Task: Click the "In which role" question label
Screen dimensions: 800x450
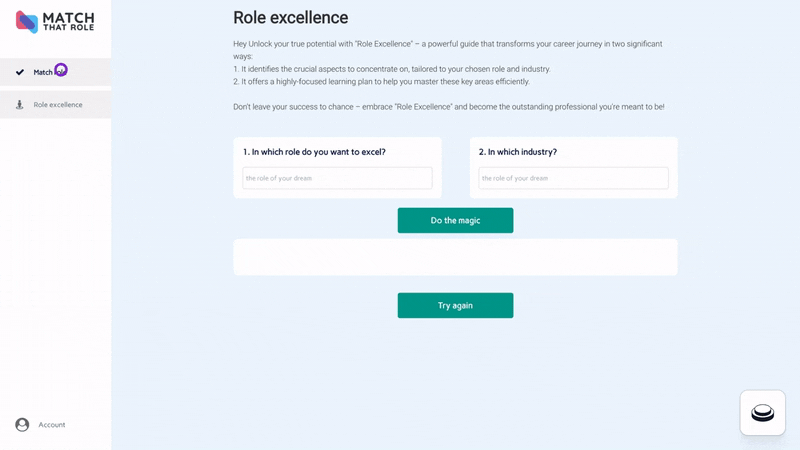Action: (x=314, y=152)
